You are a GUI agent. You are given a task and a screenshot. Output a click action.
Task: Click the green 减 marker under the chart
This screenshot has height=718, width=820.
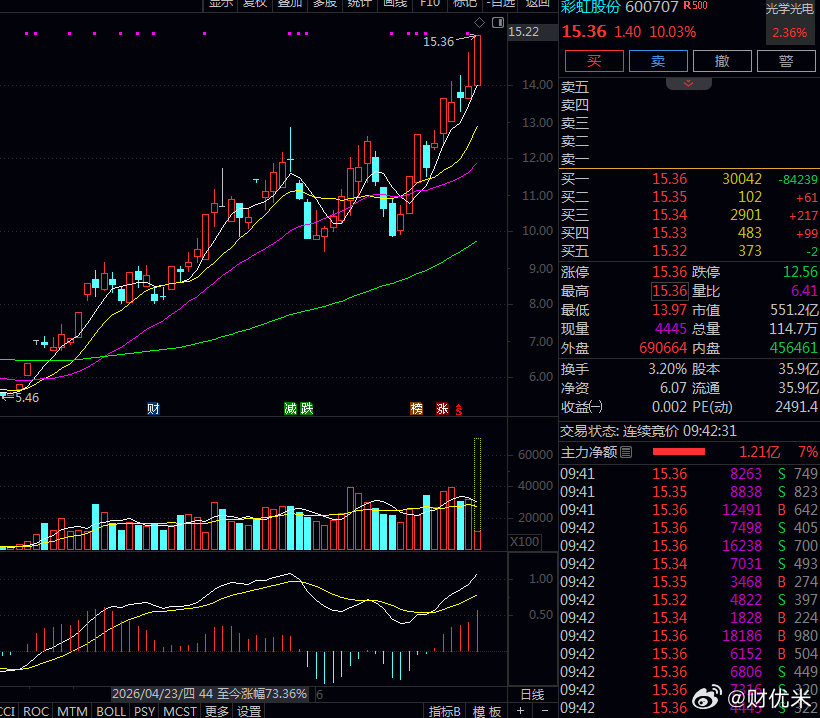pyautogui.click(x=290, y=408)
